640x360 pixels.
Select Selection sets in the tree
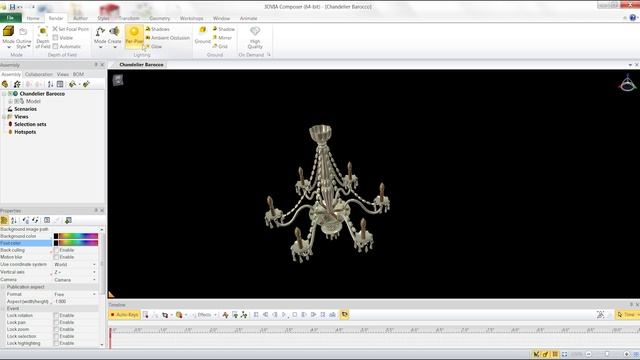pyautogui.click(x=30, y=124)
